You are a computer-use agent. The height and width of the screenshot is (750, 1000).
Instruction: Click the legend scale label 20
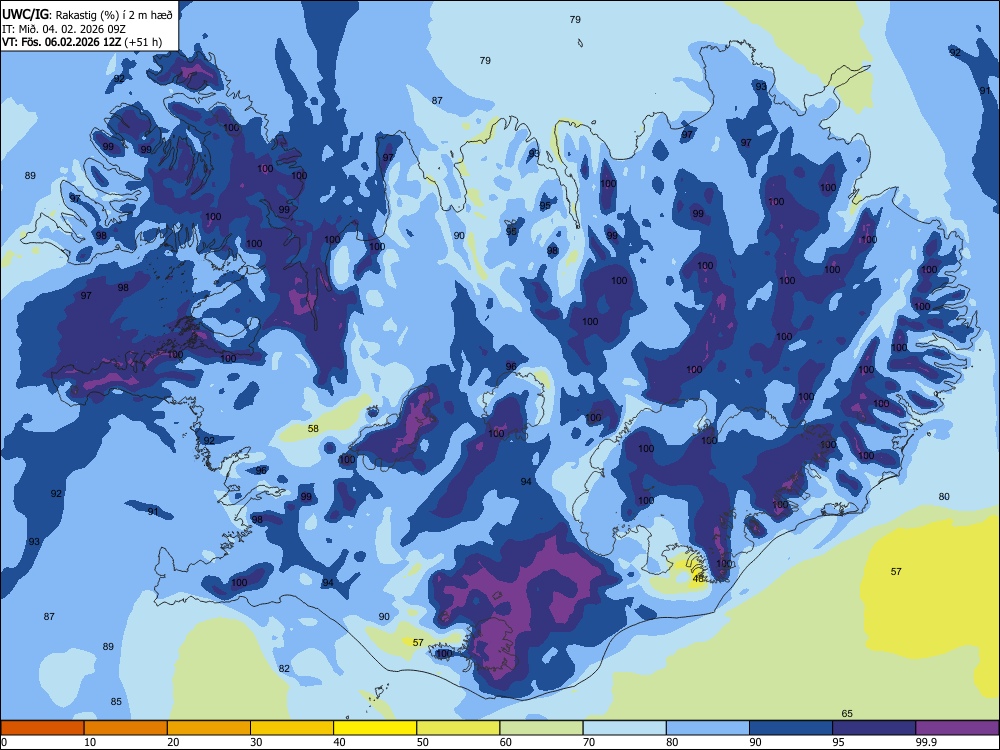pos(173,742)
